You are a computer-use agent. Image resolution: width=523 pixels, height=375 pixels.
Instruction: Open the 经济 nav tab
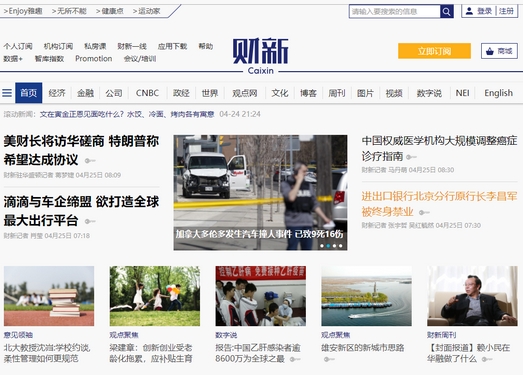tap(57, 93)
